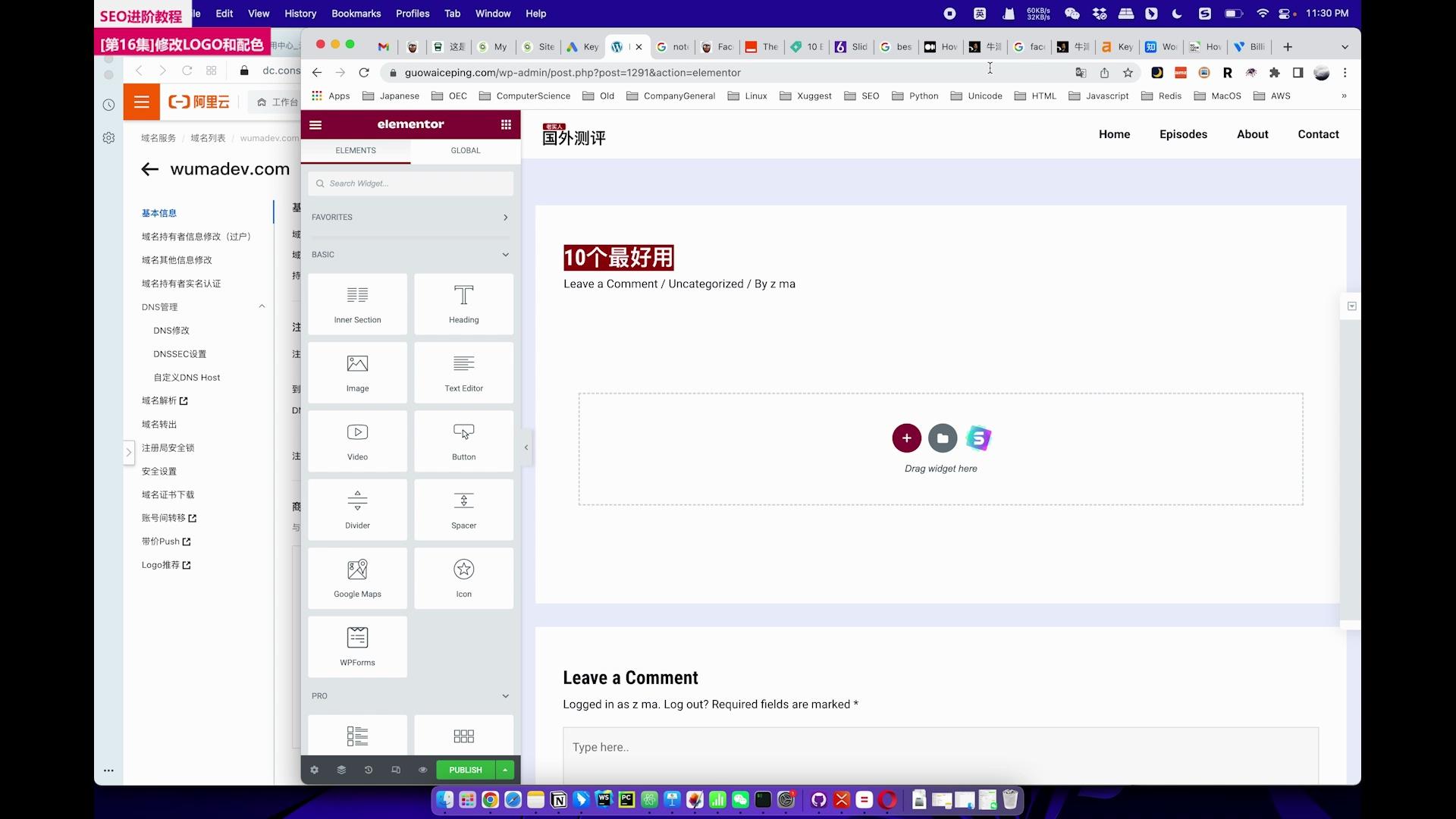Switch to the GLOBAL tab
This screenshot has height=819, width=1456.
(466, 150)
